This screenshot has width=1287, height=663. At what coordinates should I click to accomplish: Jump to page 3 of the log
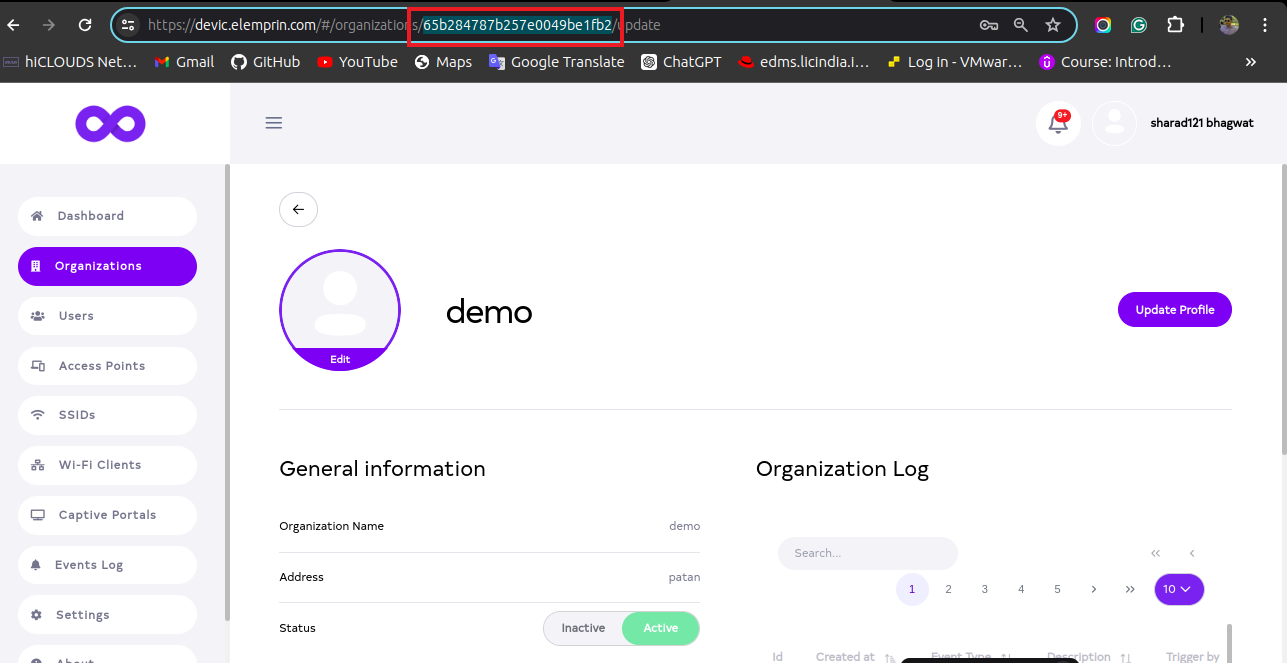click(x=984, y=589)
